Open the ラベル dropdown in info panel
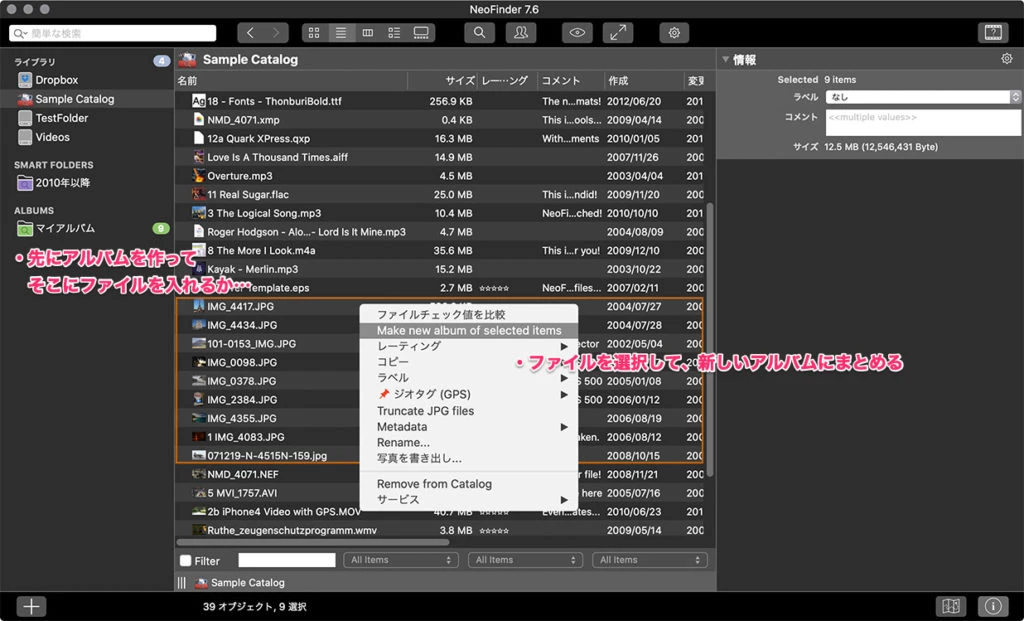1024x621 pixels. click(923, 97)
